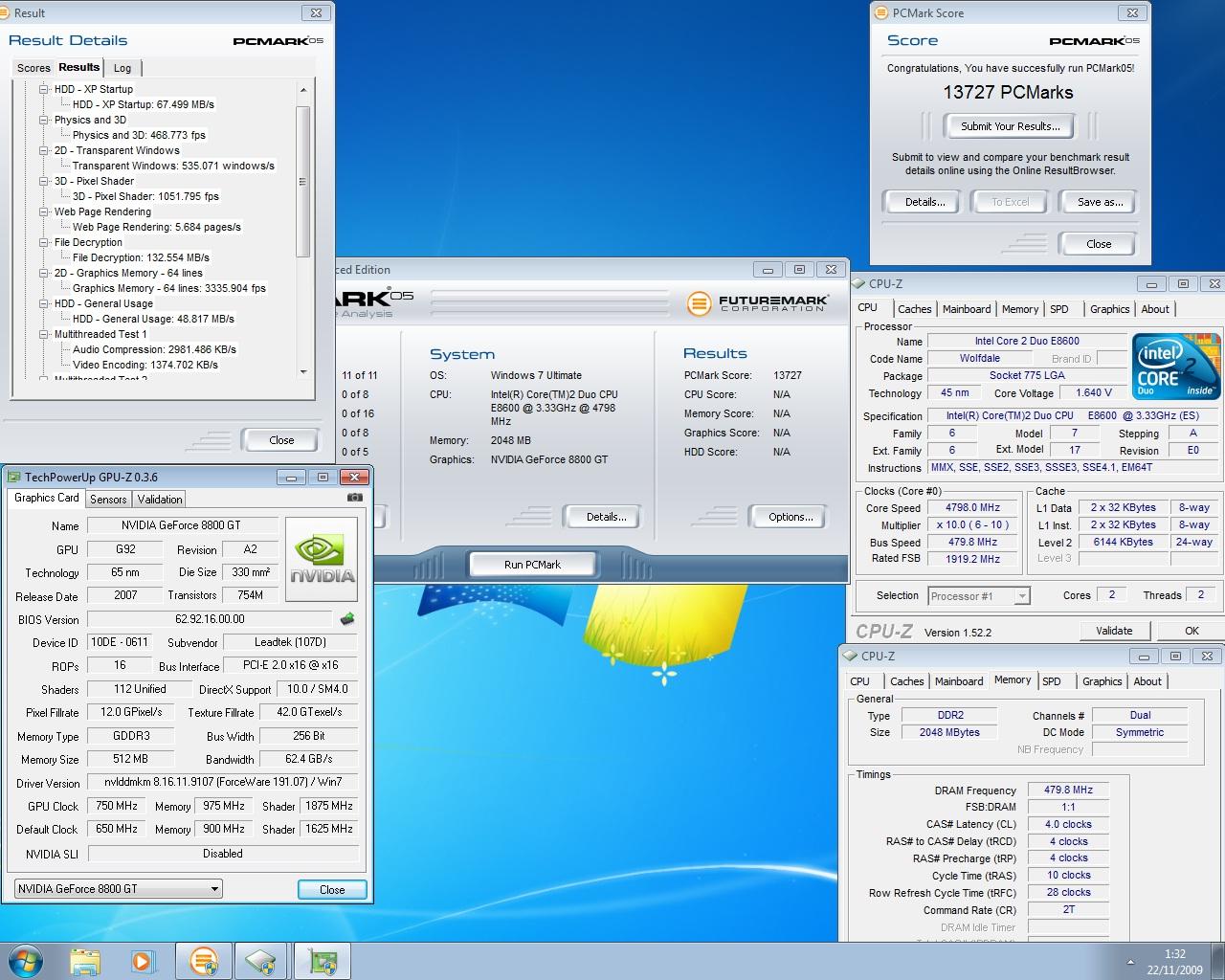1225x980 pixels.
Task: Click the Run PCMark button
Action: point(532,565)
